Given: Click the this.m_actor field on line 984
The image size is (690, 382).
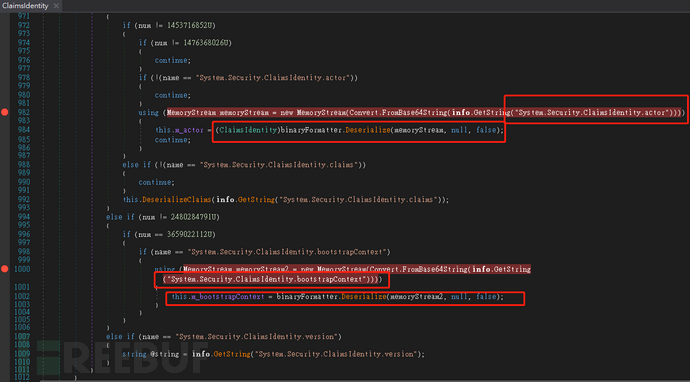Looking at the screenshot, I should click(x=180, y=130).
